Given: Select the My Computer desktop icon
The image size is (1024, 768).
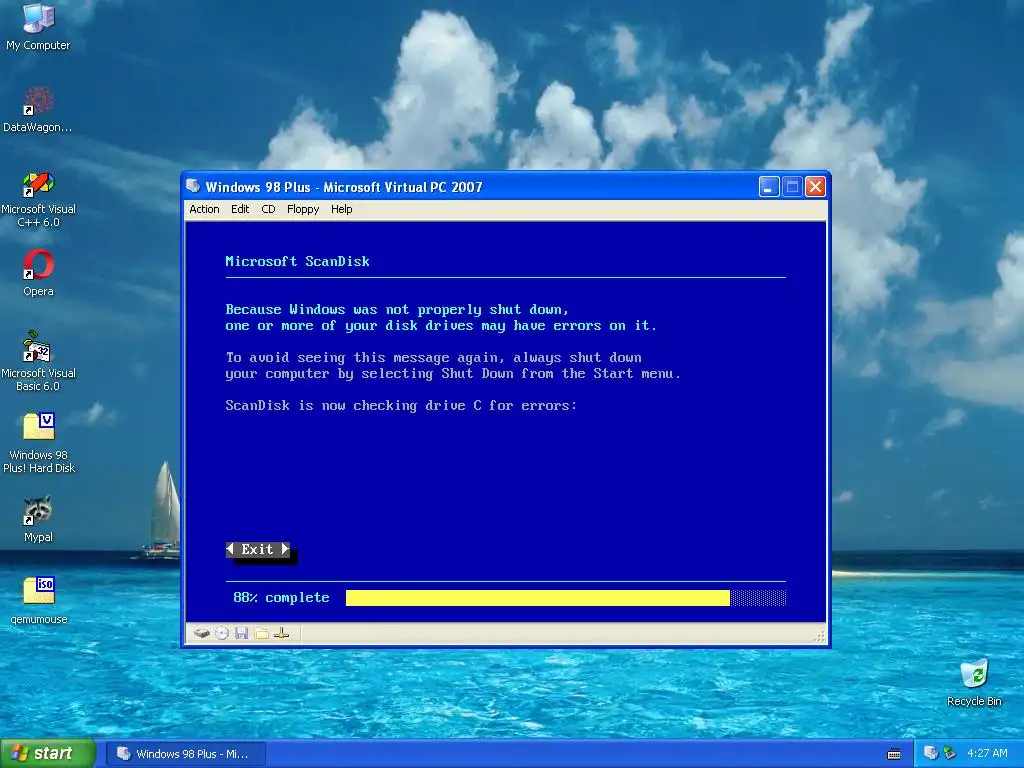Looking at the screenshot, I should pos(38,27).
